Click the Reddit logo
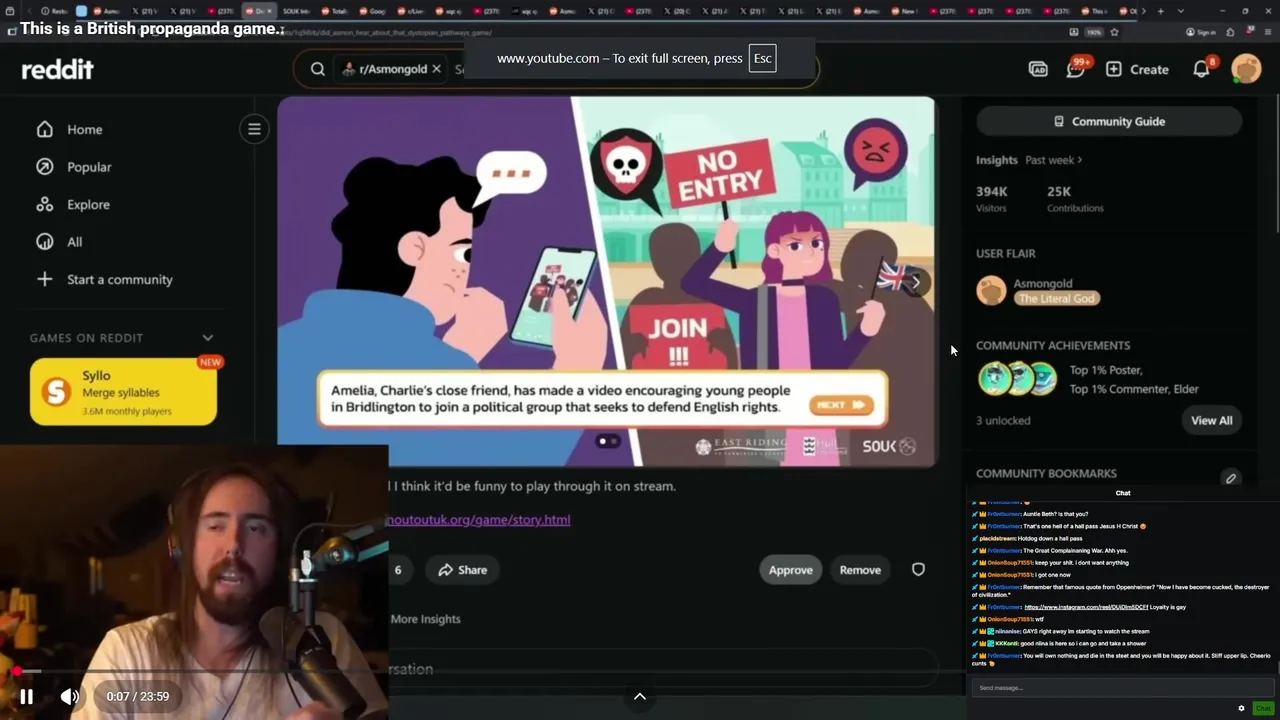This screenshot has width=1280, height=720. click(x=57, y=69)
